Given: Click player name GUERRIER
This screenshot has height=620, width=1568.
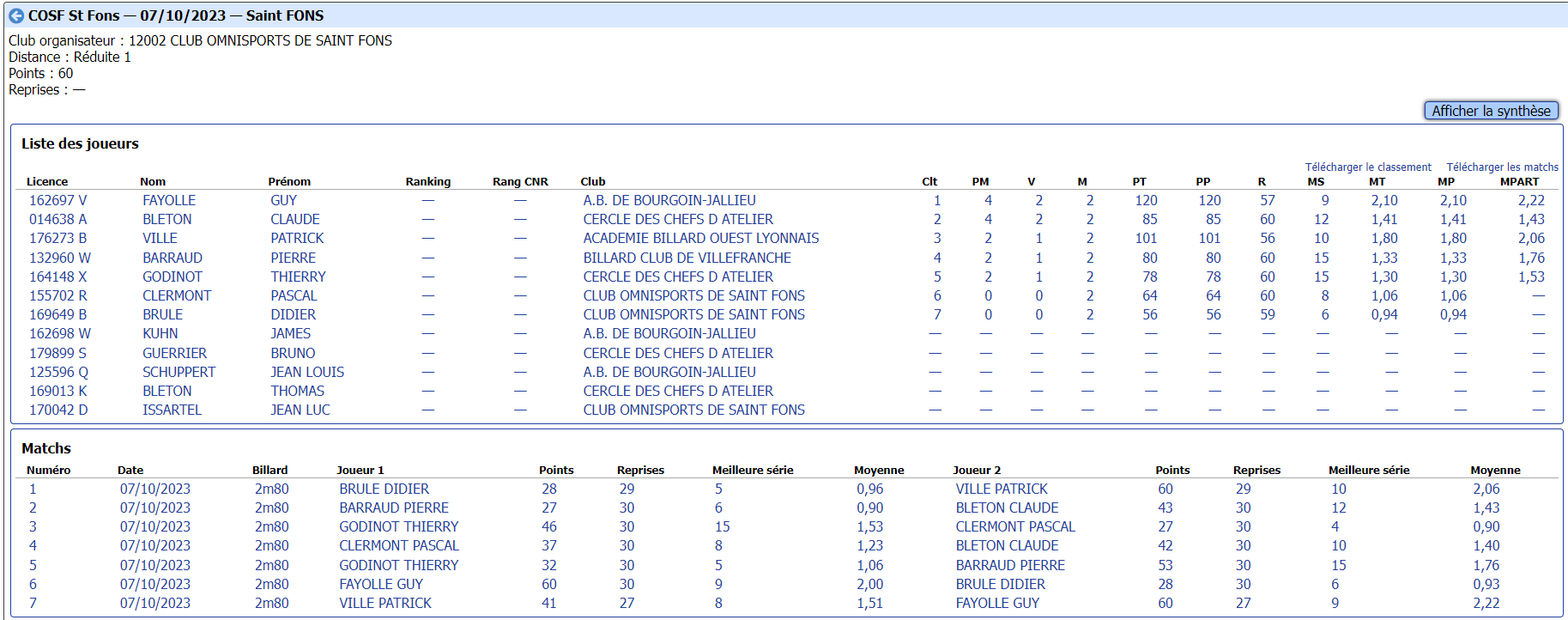Looking at the screenshot, I should (x=174, y=353).
